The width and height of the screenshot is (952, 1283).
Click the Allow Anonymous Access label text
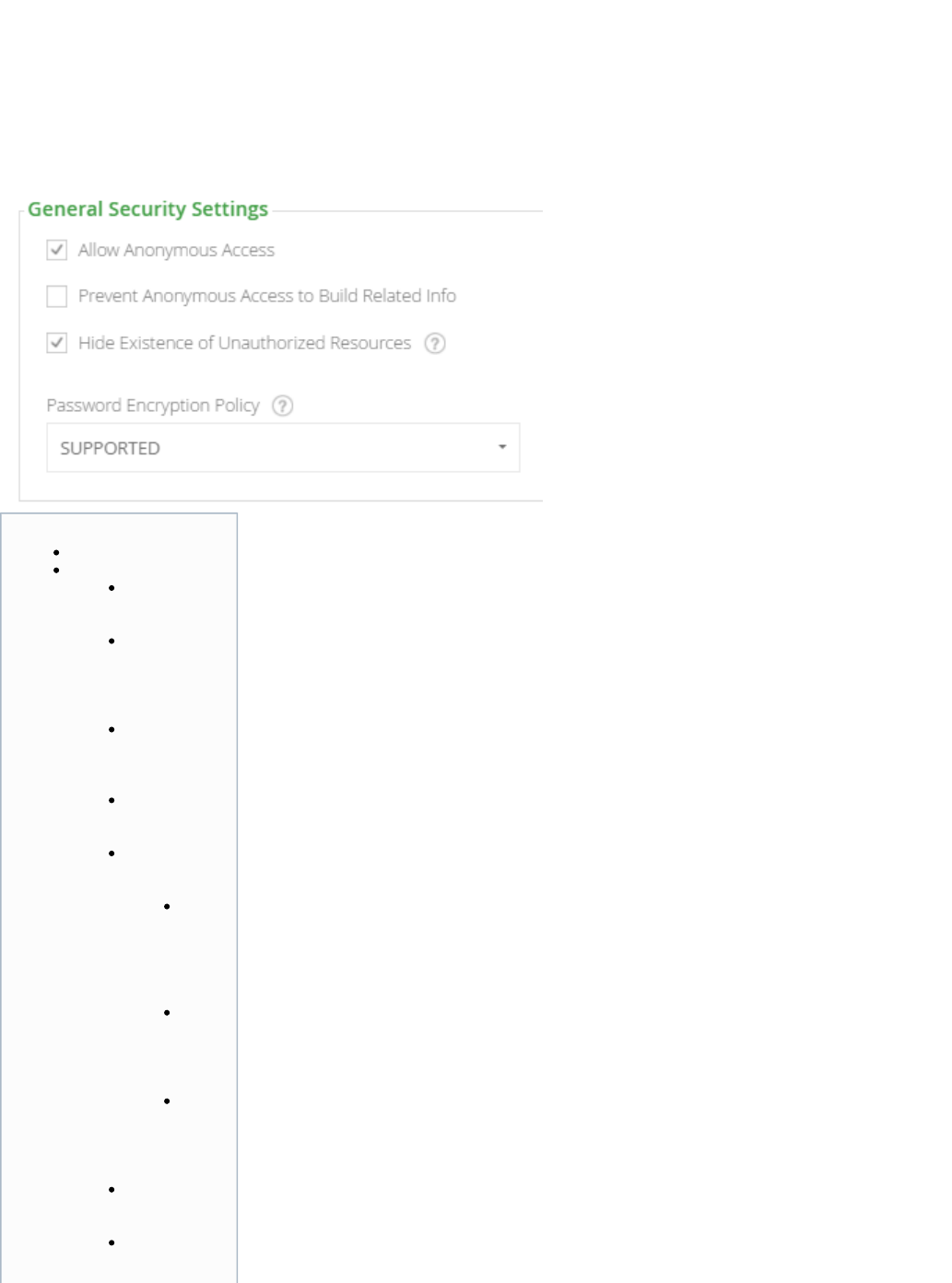point(176,251)
